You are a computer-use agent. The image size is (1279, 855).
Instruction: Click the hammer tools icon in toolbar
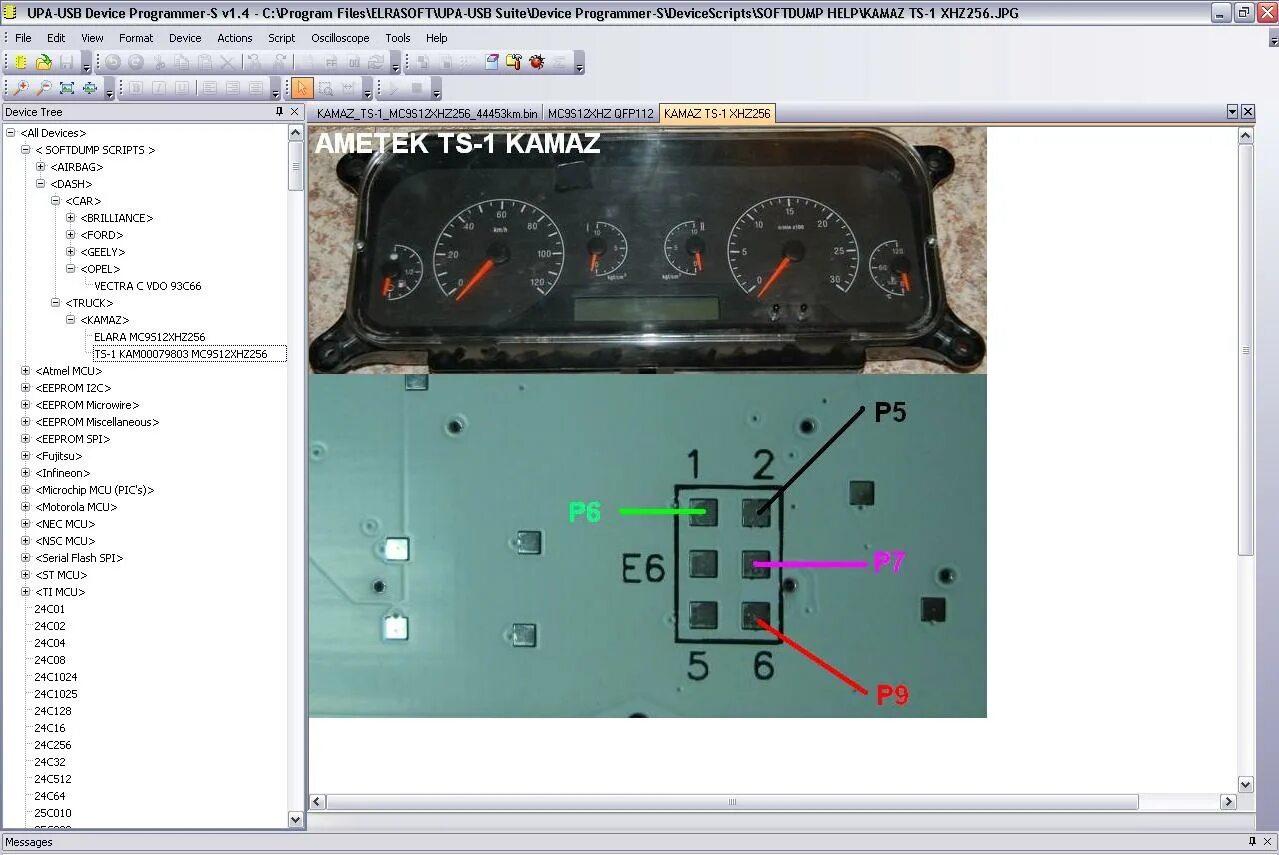point(514,62)
